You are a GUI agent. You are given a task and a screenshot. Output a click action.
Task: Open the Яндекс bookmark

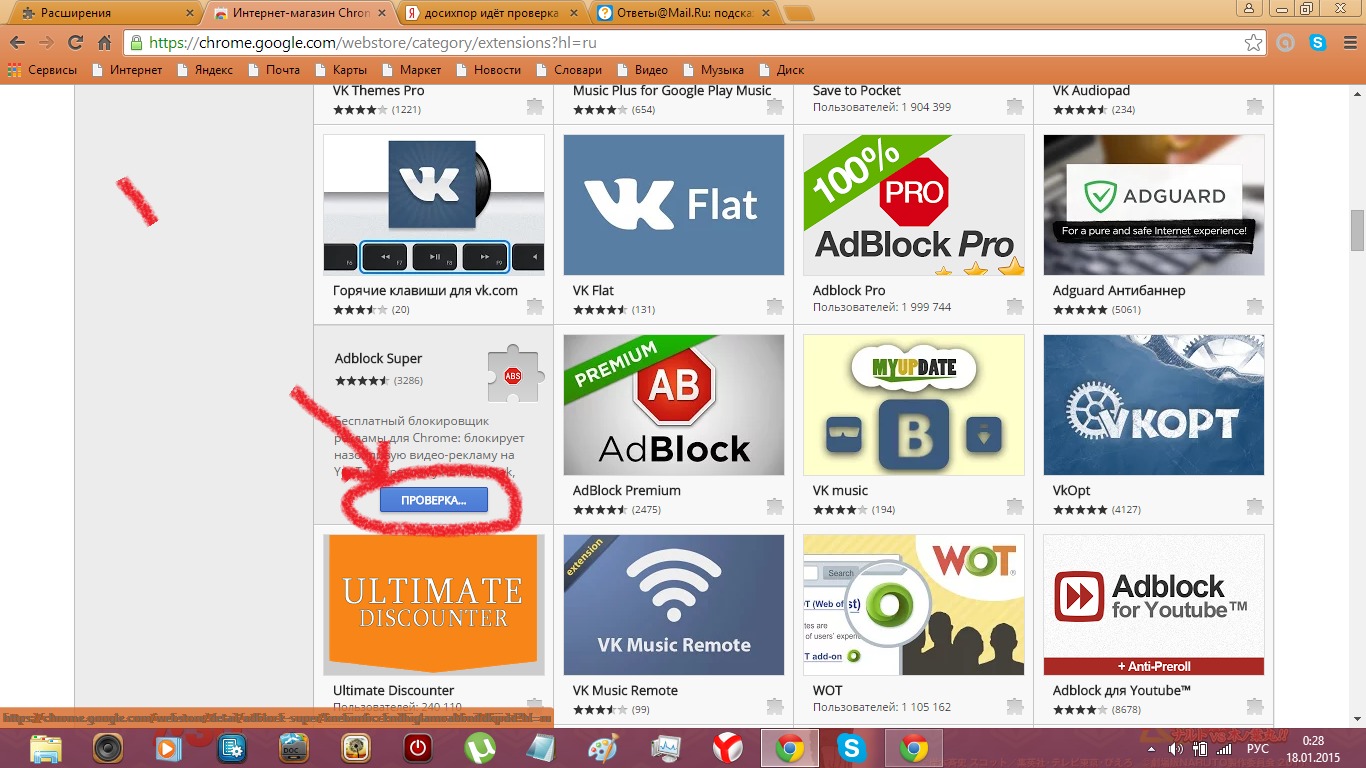(x=205, y=70)
